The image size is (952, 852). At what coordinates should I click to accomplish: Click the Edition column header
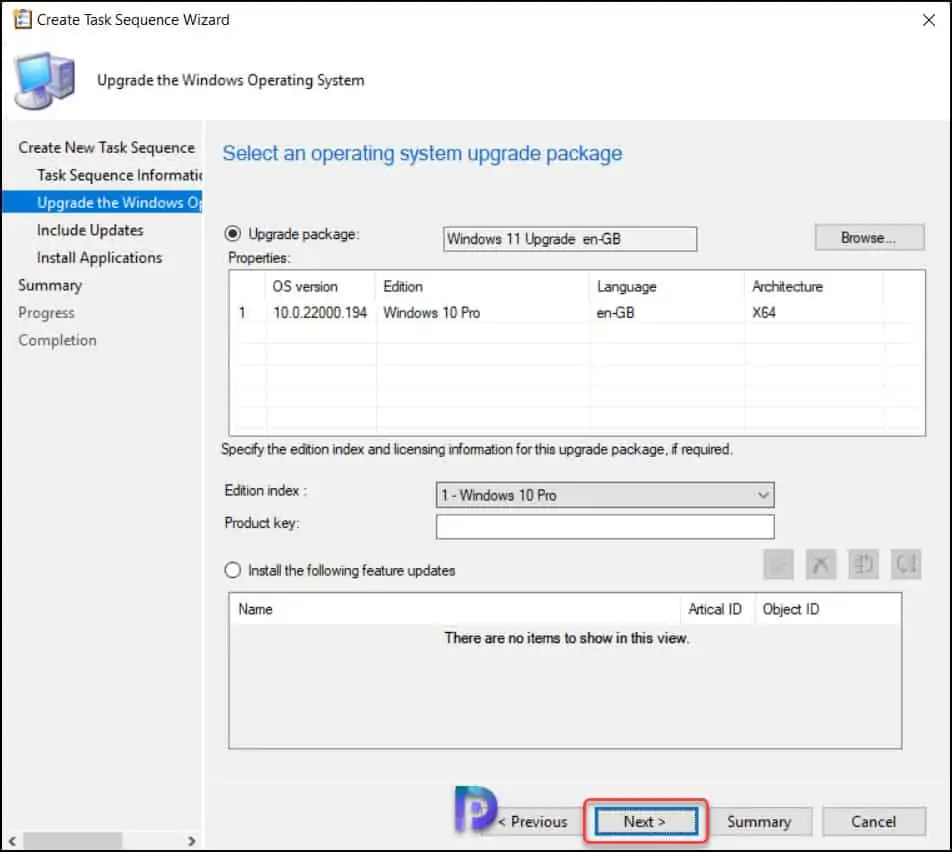(x=482, y=286)
